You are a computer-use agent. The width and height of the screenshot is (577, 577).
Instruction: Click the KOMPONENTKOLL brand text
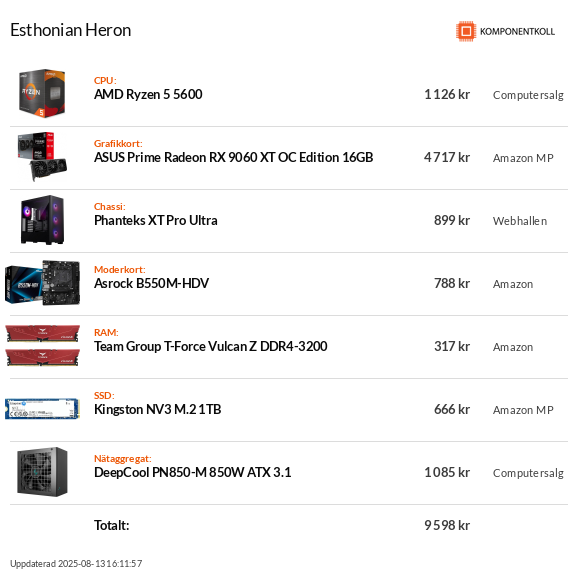point(517,32)
